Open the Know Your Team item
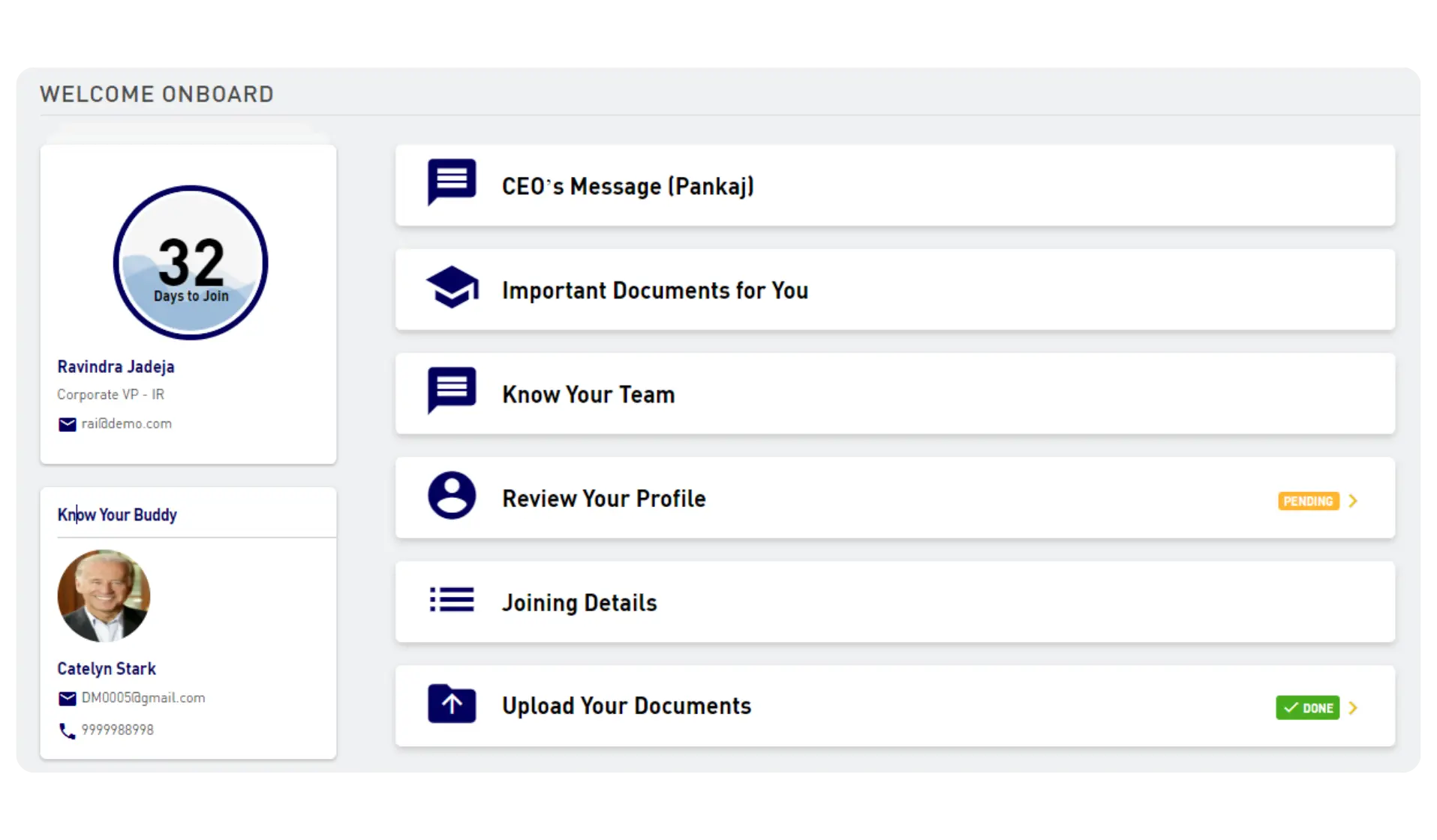 pyautogui.click(x=894, y=394)
